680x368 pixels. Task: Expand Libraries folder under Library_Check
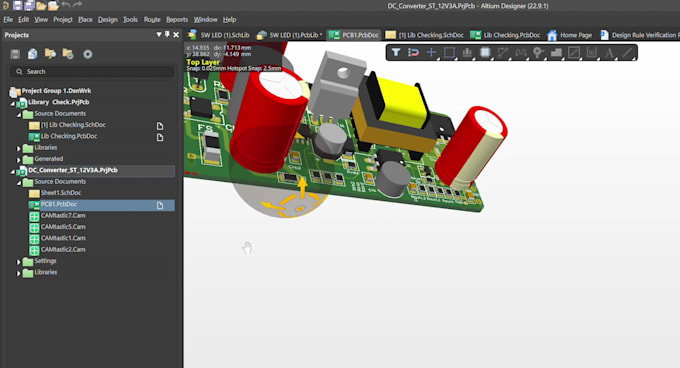(19, 148)
